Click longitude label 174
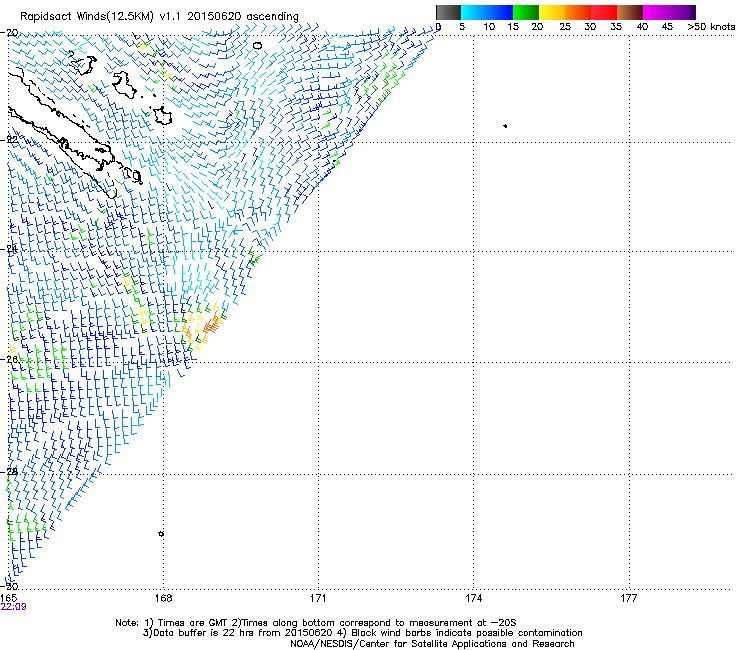The width and height of the screenshot is (740, 650). [473, 598]
